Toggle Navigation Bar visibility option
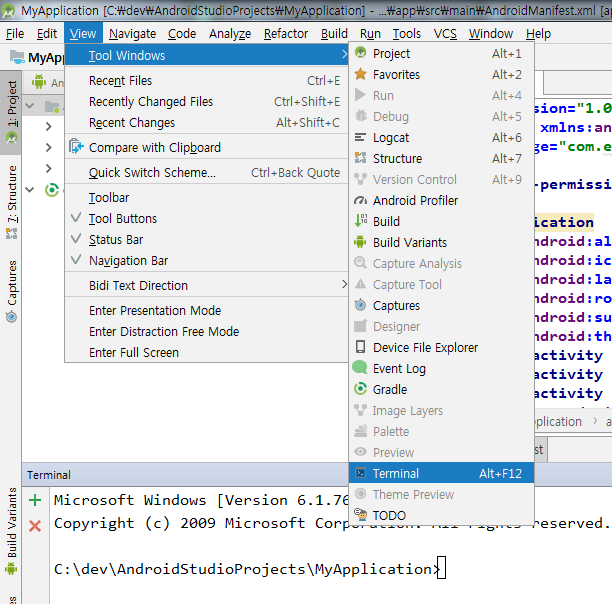 (128, 261)
